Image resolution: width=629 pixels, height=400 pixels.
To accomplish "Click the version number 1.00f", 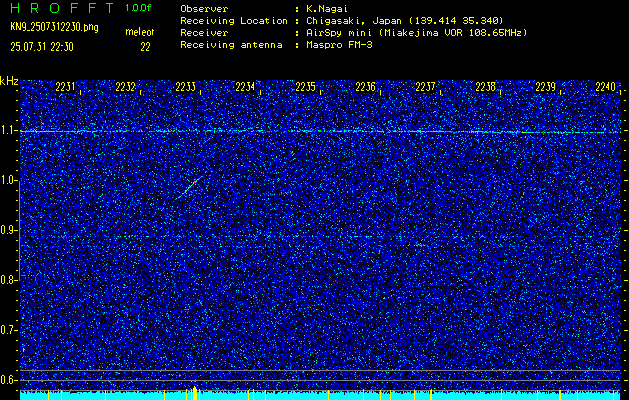I will coord(138,8).
